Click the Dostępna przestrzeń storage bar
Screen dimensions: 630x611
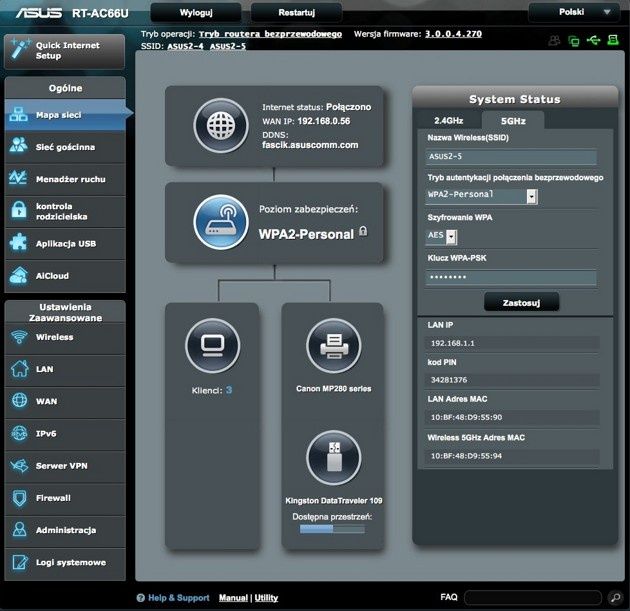point(332,529)
